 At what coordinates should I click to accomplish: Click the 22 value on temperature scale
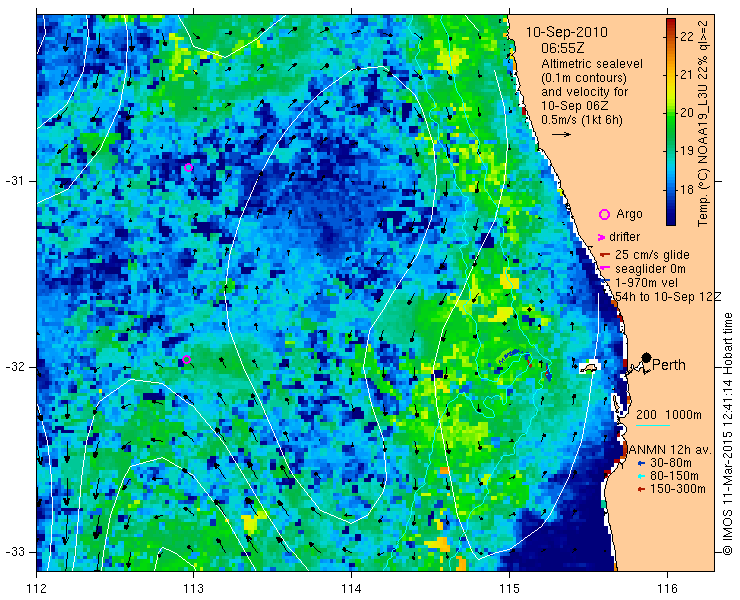tap(687, 36)
